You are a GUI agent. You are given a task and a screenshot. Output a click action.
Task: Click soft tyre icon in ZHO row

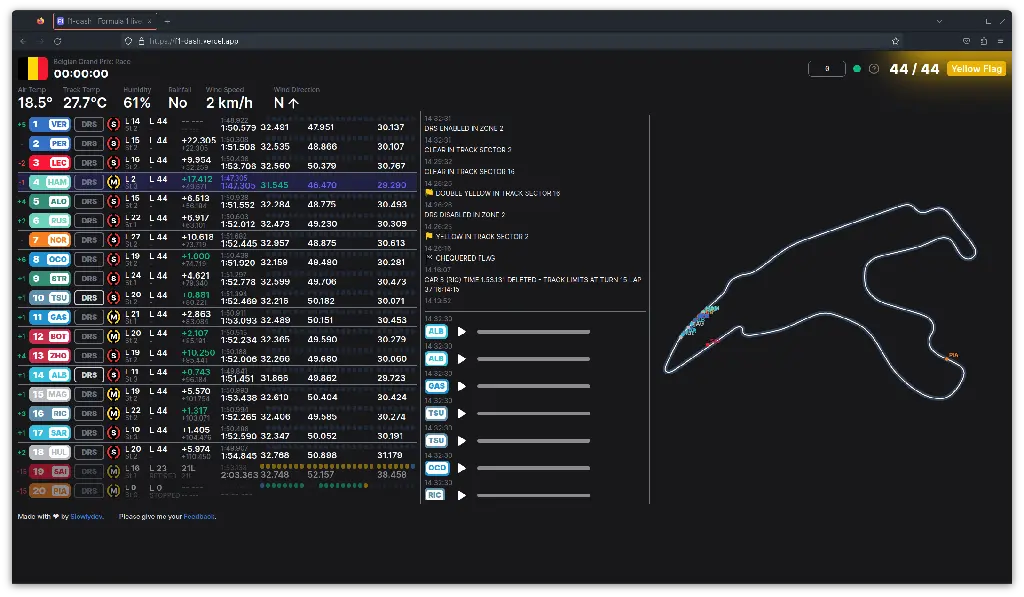tap(114, 356)
